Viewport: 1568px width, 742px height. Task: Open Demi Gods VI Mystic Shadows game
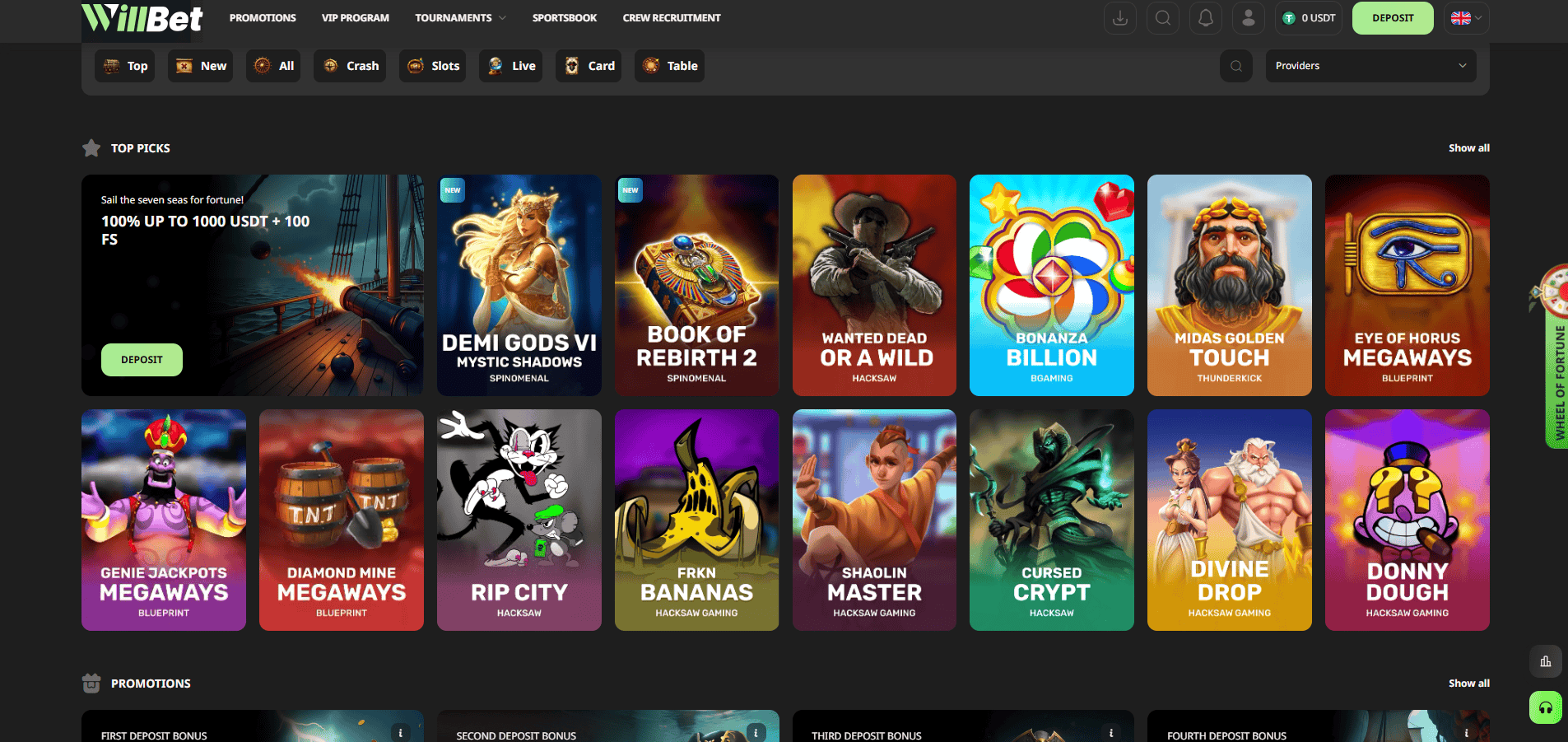click(x=519, y=285)
